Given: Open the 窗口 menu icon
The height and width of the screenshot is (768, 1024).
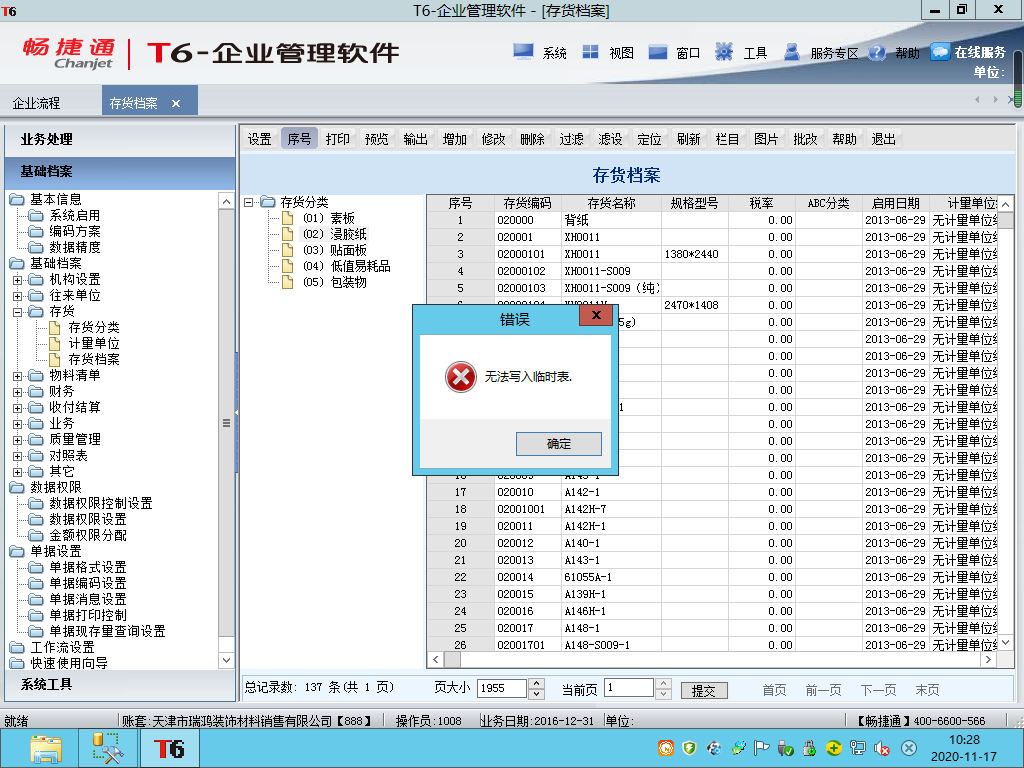Looking at the screenshot, I should click(658, 52).
